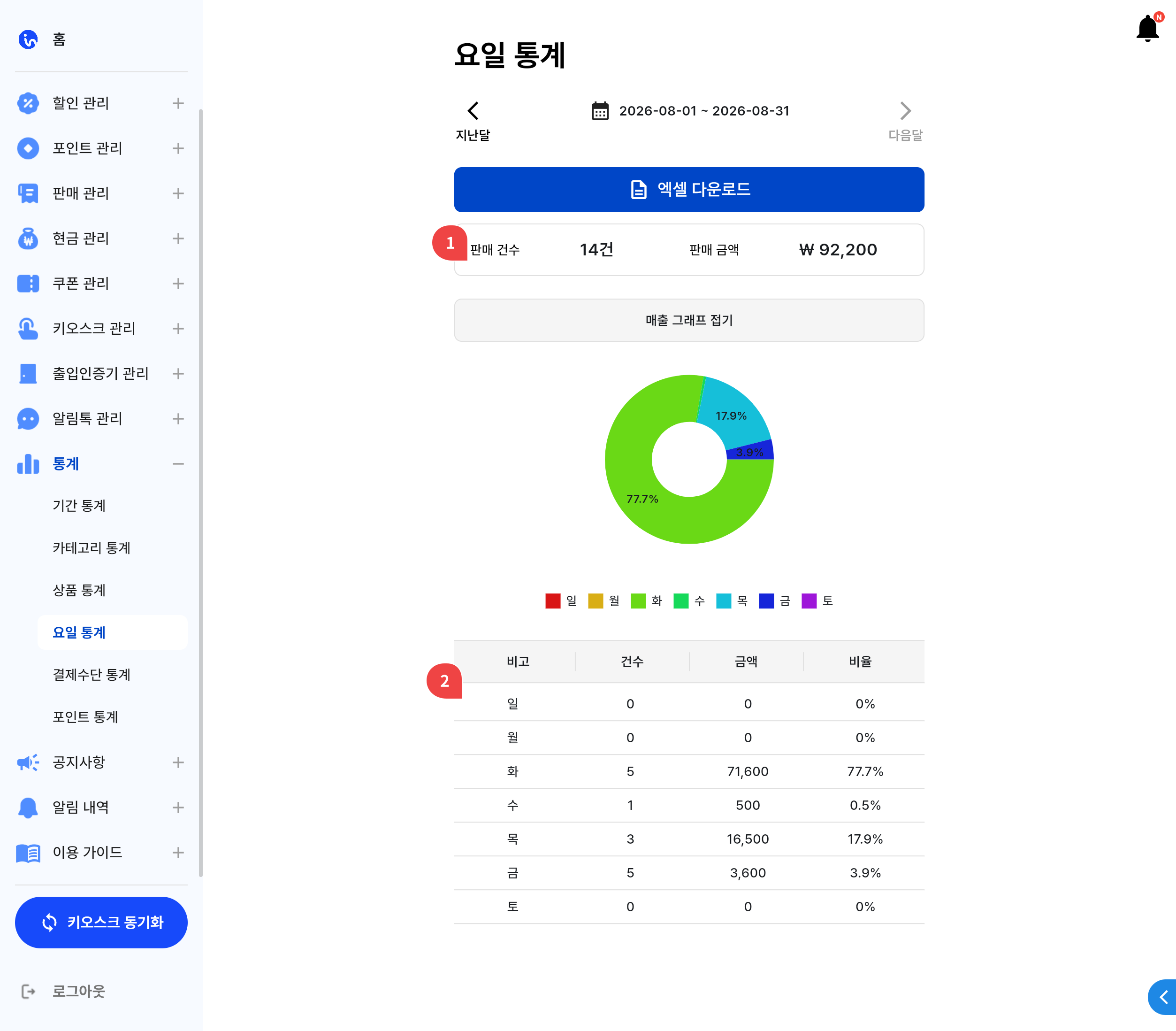Expand the 포인트 관리 plus button
Image resolution: width=1176 pixels, height=1031 pixels.
(x=178, y=148)
